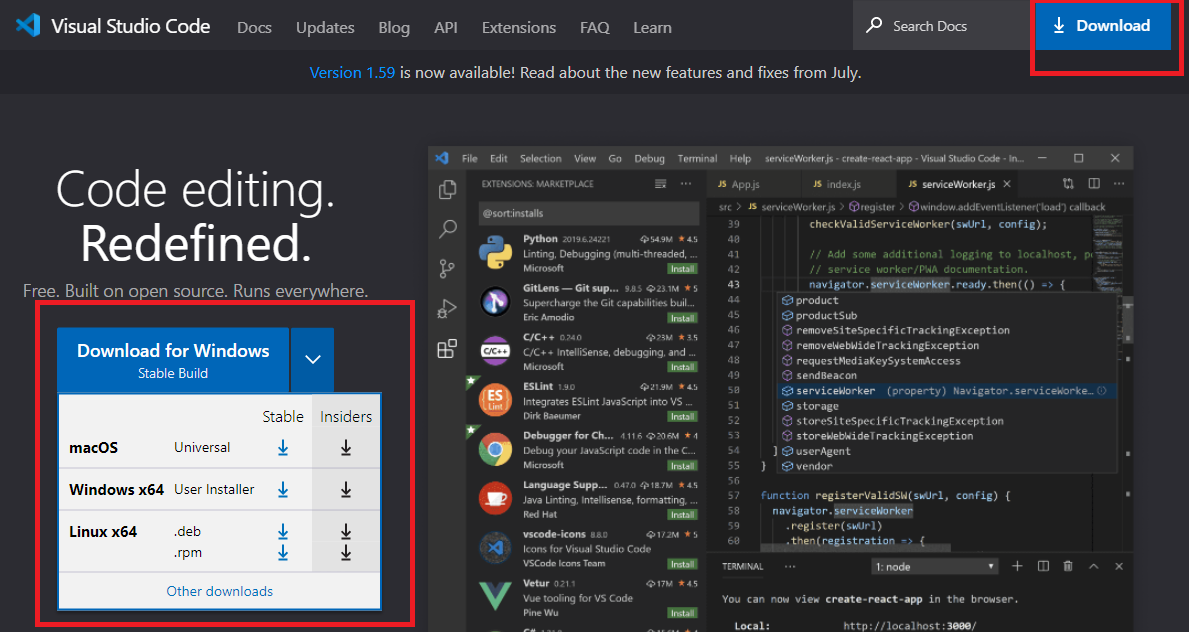Download Windows x64 Insiders build
Viewport: 1189px width, 632px height.
pyautogui.click(x=346, y=490)
